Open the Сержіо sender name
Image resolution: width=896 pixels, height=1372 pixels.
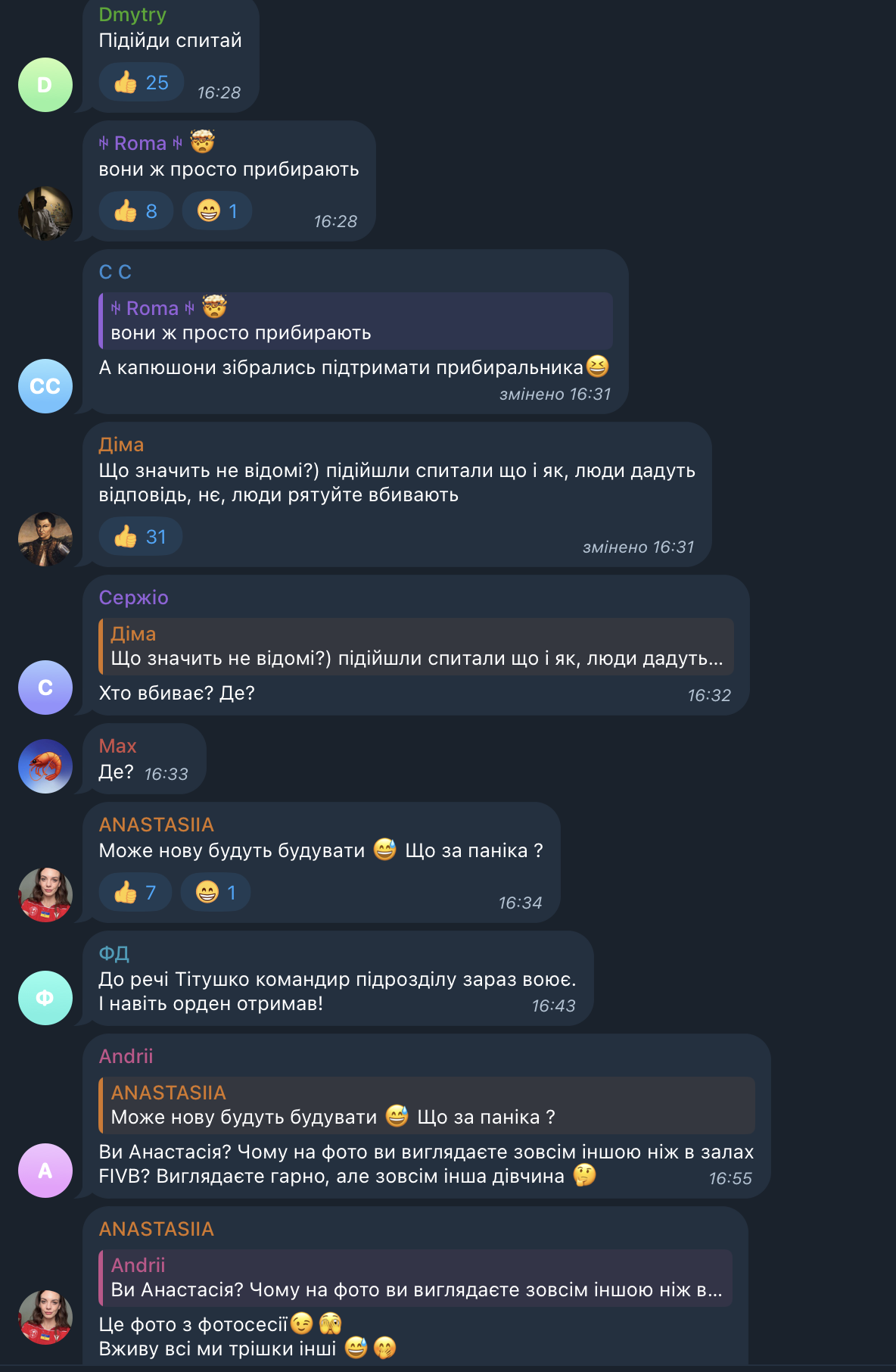(134, 597)
